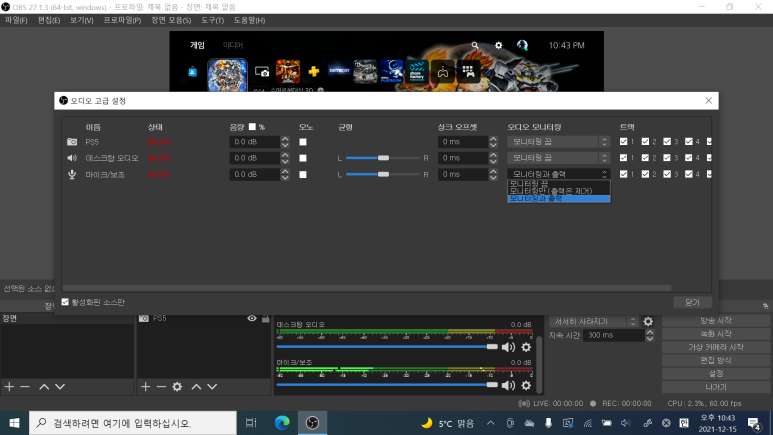Toggle track 4 for PS5
This screenshot has width=773, height=435.
click(x=689, y=142)
